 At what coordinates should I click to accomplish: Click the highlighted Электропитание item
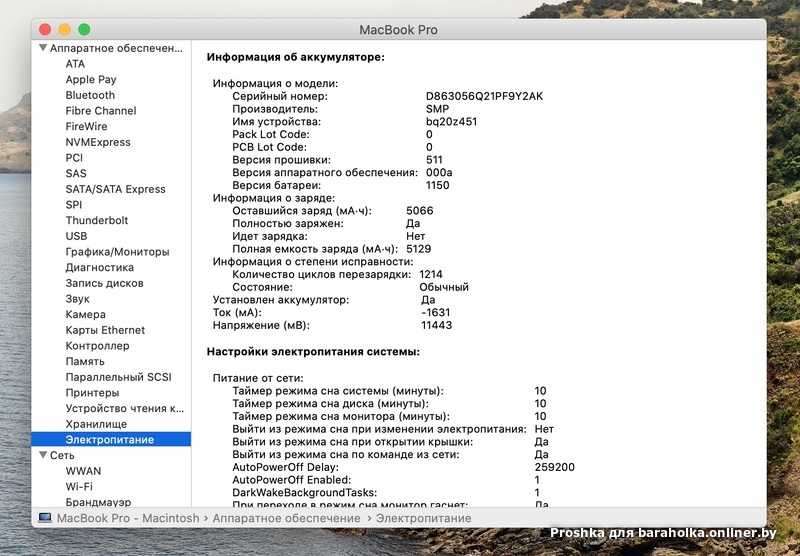(x=110, y=439)
